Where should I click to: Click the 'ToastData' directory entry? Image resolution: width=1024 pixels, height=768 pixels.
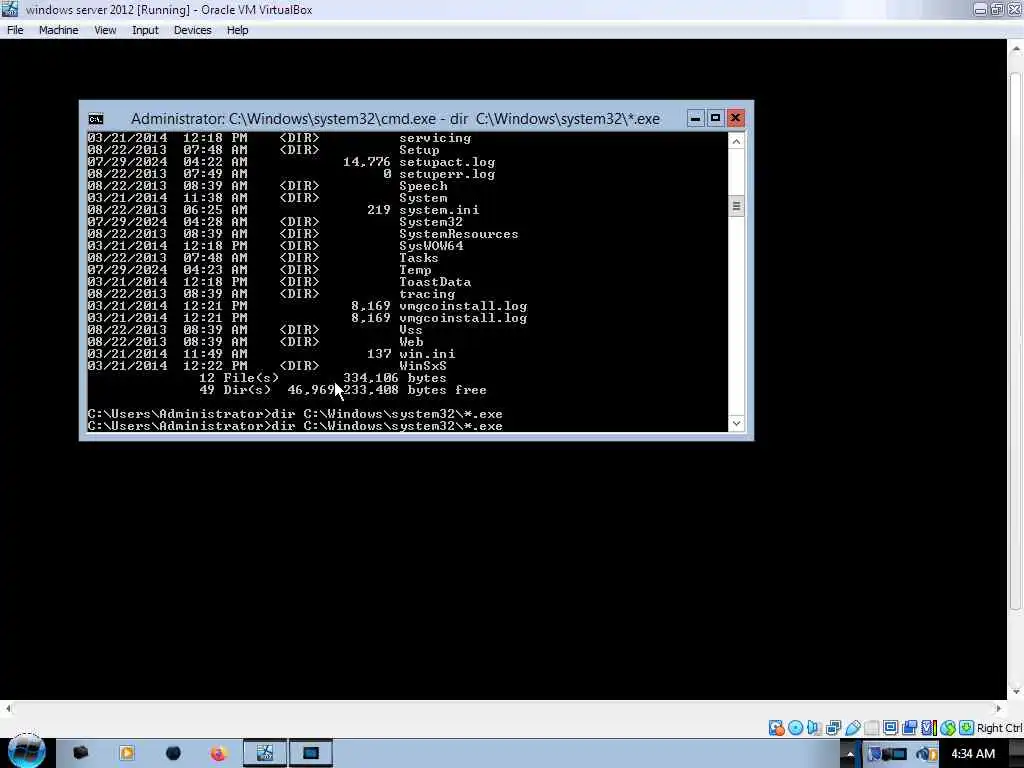pyautogui.click(x=435, y=281)
